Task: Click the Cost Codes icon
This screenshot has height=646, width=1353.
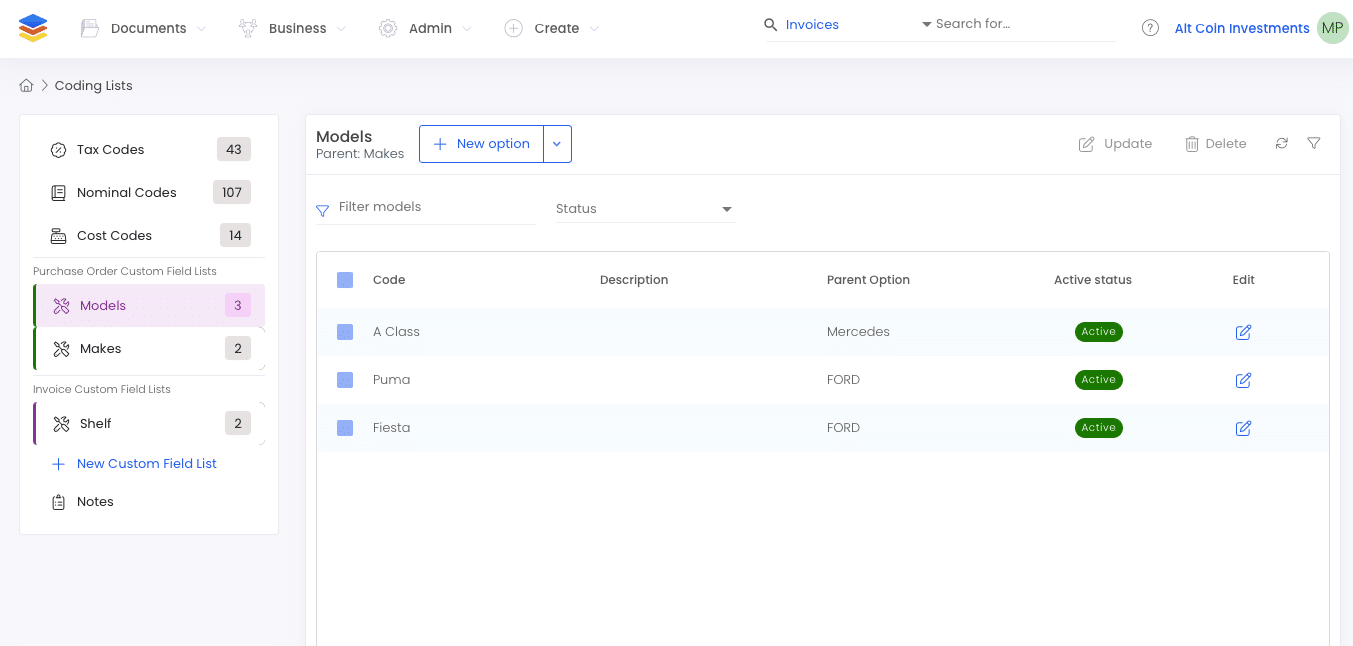Action: (59, 236)
